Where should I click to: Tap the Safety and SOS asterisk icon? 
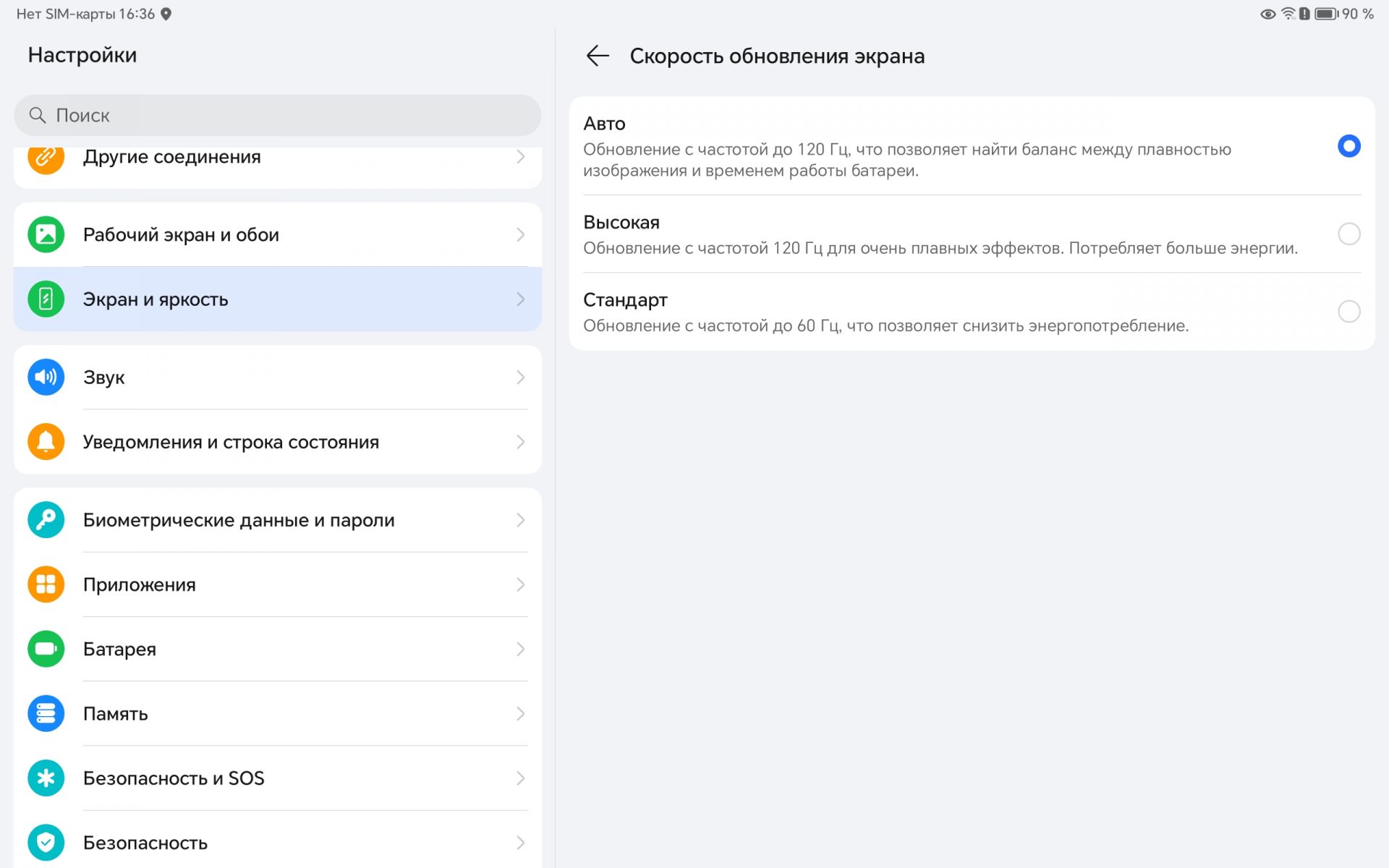[46, 778]
